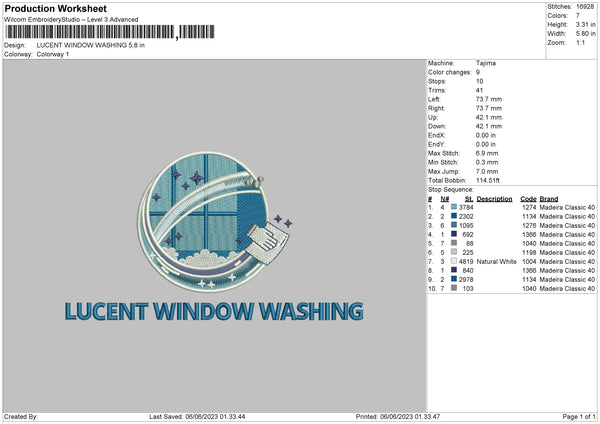Select the dark blue swatch for stop 2
The image size is (600, 424).
[x=454, y=216]
